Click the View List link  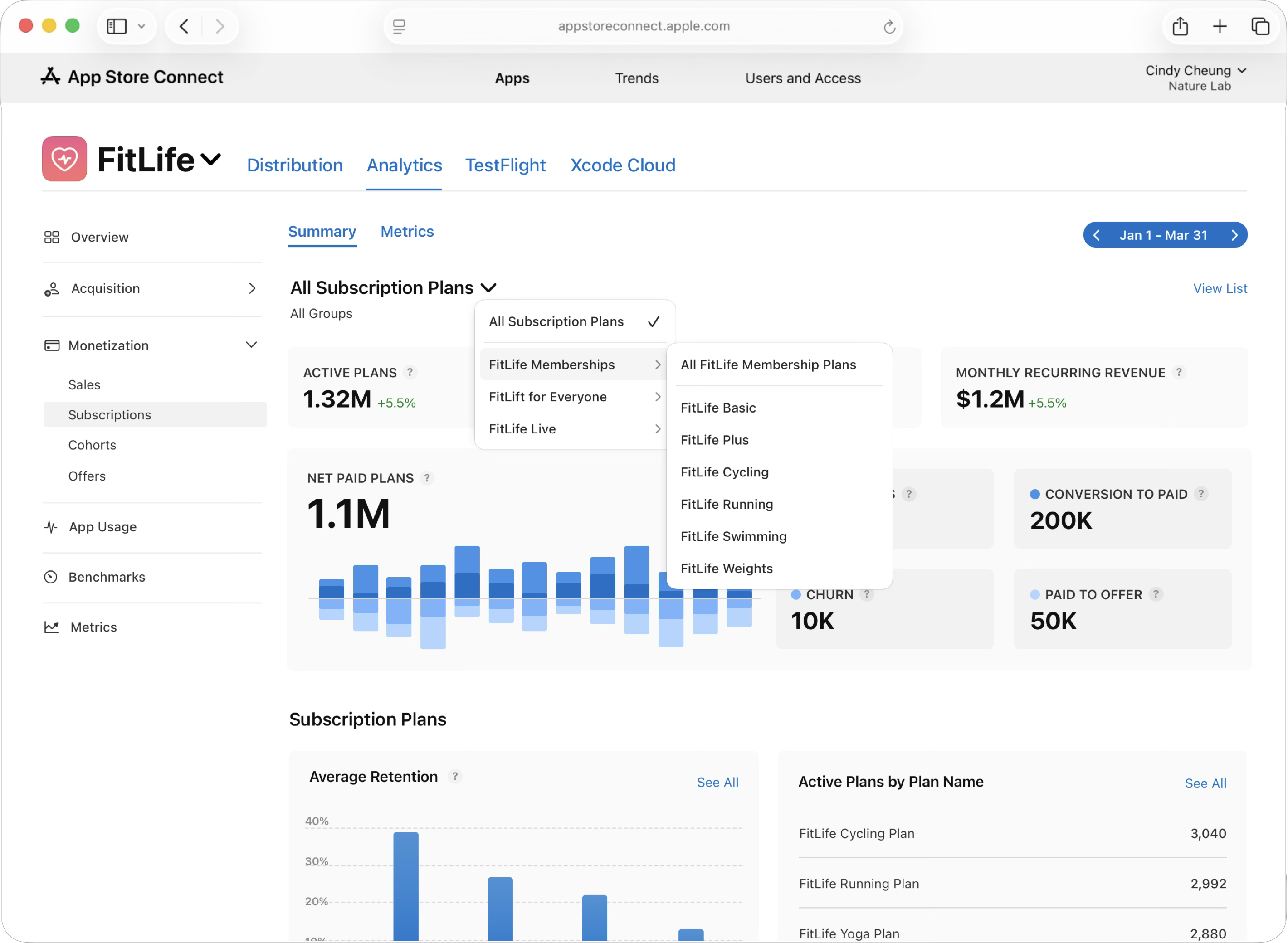point(1220,289)
